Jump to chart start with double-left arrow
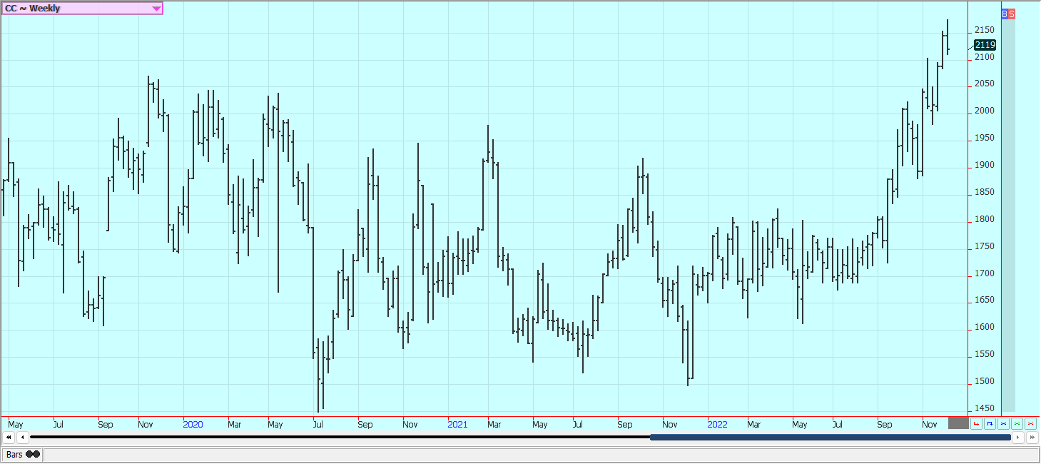This screenshot has width=1042, height=464. click(9, 437)
